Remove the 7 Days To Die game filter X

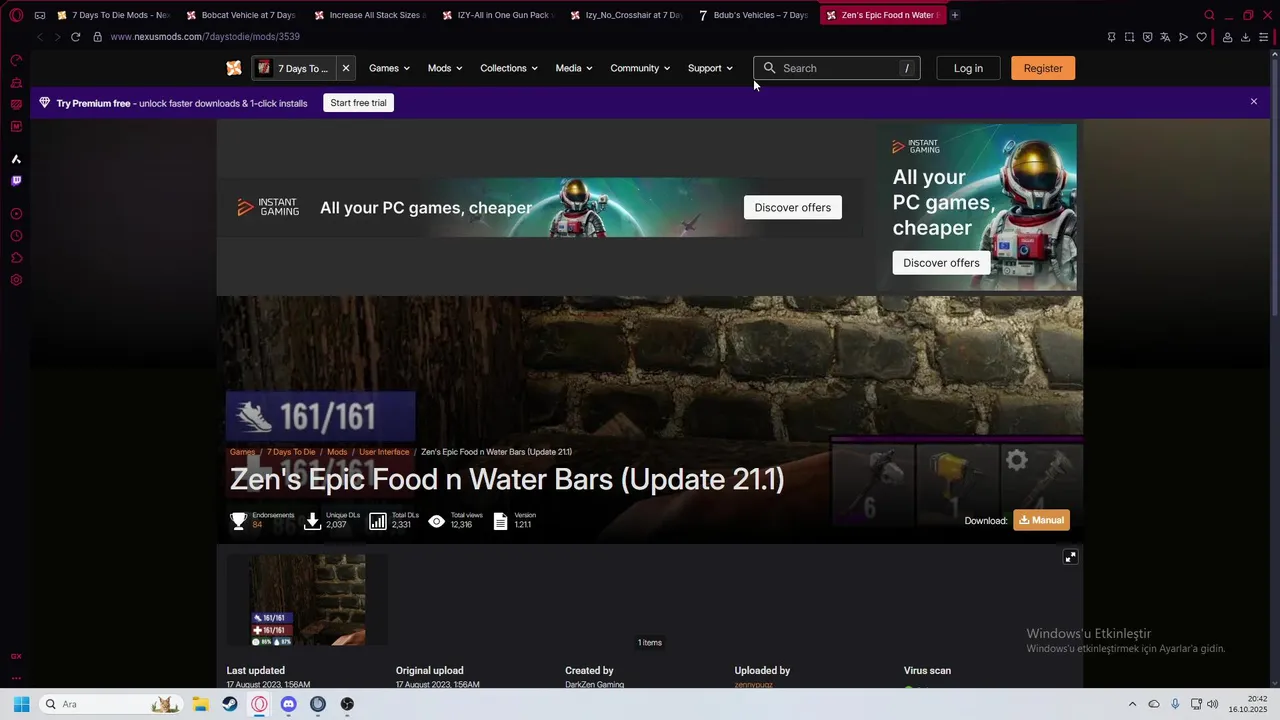345,68
